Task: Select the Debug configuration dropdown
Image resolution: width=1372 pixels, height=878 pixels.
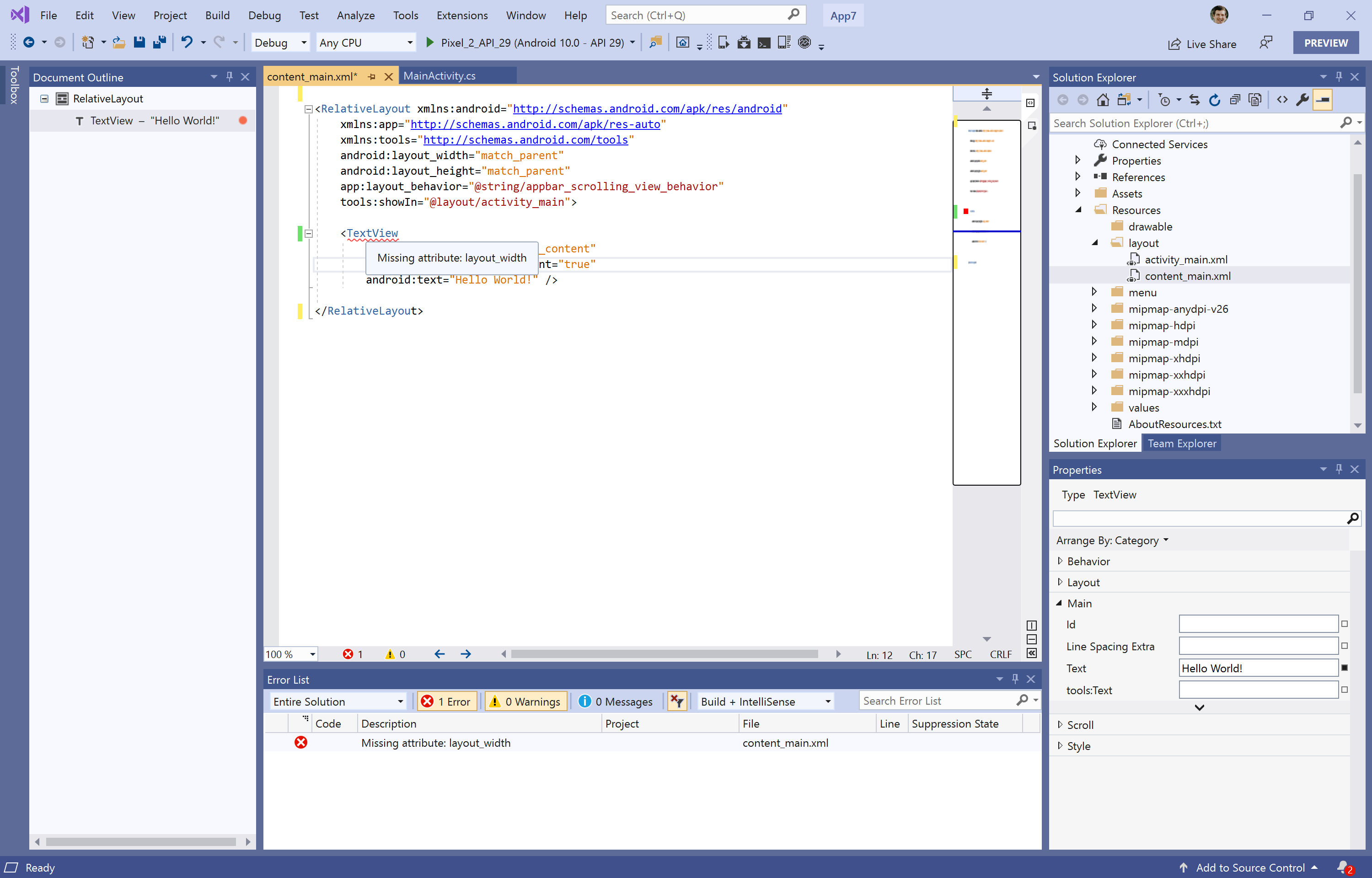Action: (x=279, y=42)
